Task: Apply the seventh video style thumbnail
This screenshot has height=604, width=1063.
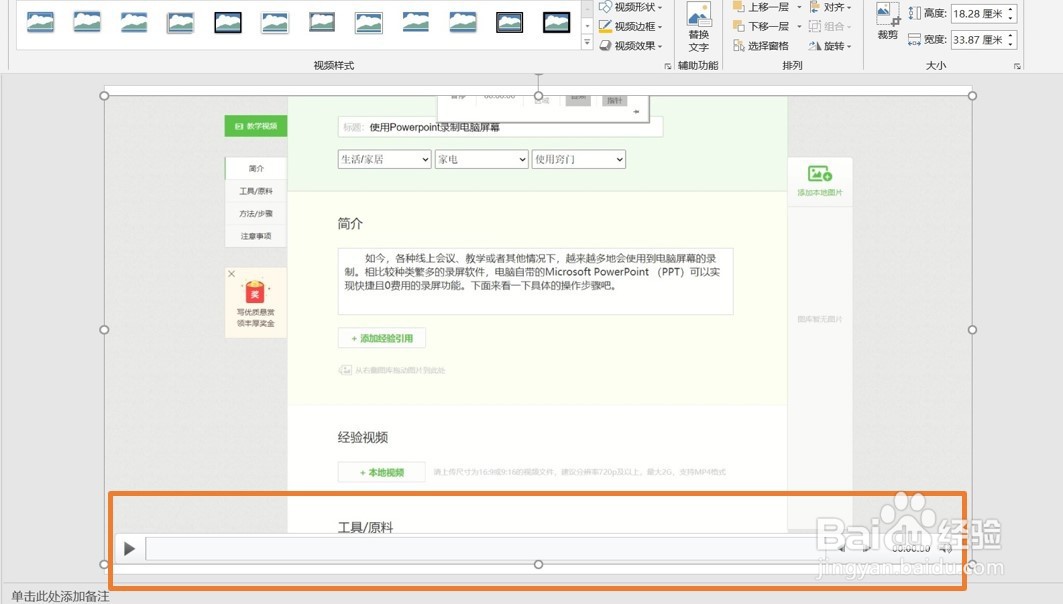Action: (x=321, y=22)
